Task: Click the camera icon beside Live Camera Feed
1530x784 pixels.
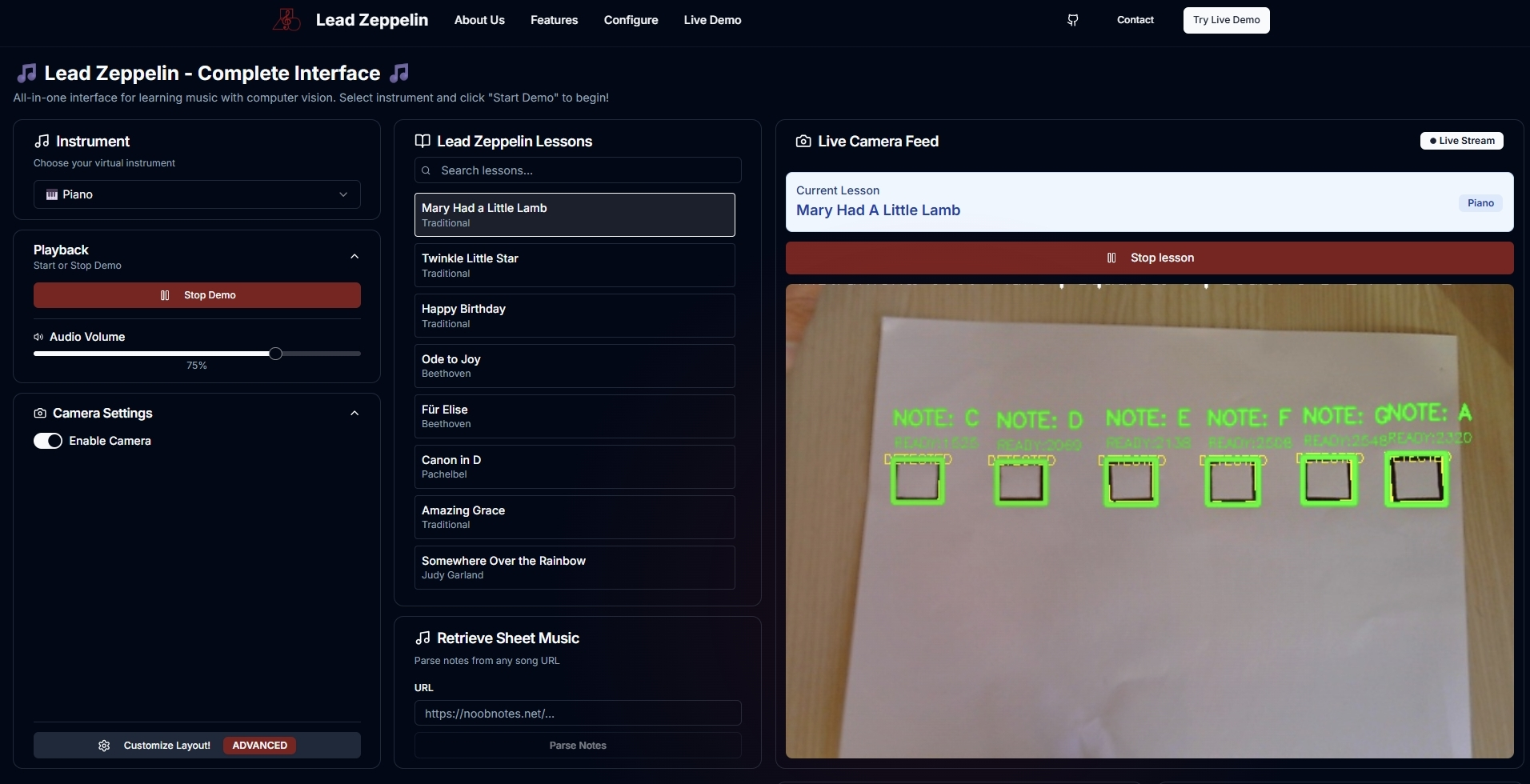Action: click(x=803, y=141)
